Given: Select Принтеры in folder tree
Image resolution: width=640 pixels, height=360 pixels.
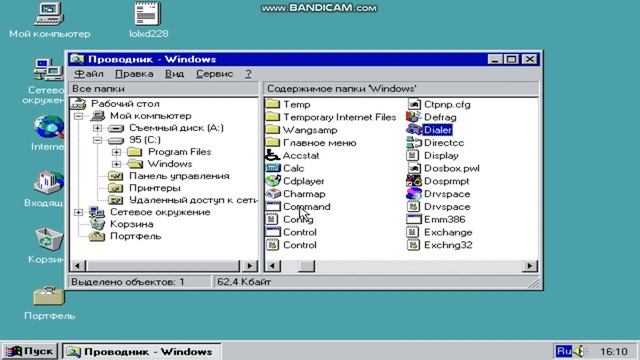Looking at the screenshot, I should [x=155, y=188].
